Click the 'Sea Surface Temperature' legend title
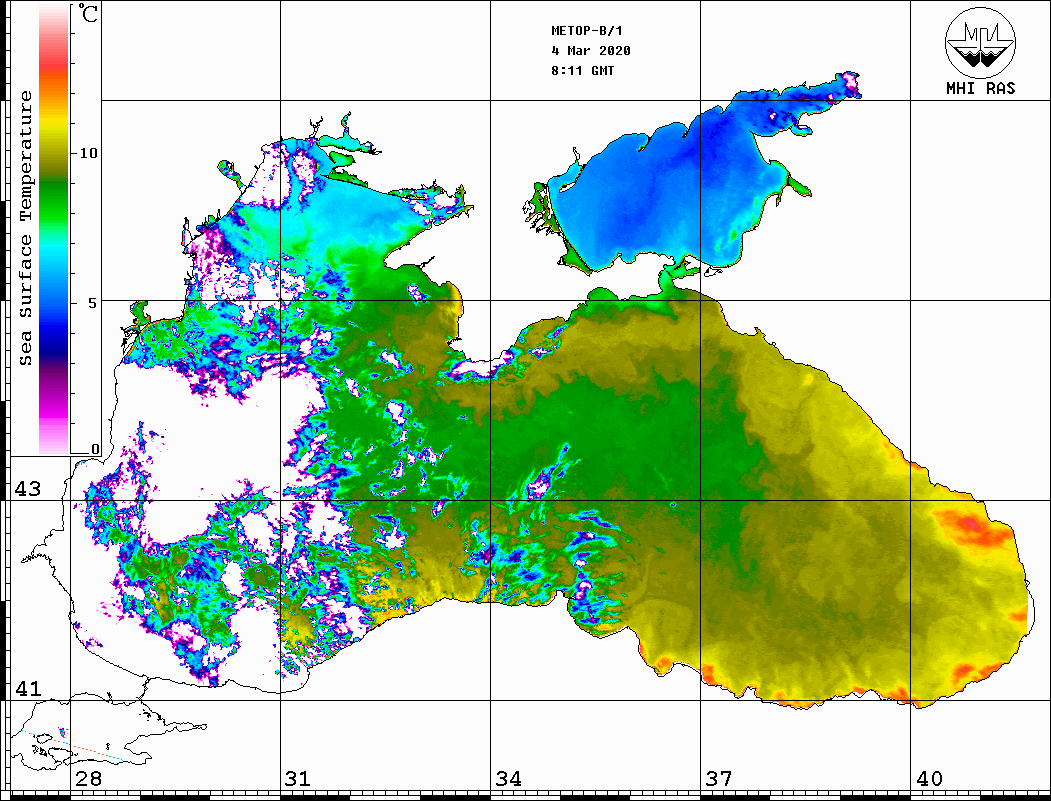 pyautogui.click(x=26, y=228)
